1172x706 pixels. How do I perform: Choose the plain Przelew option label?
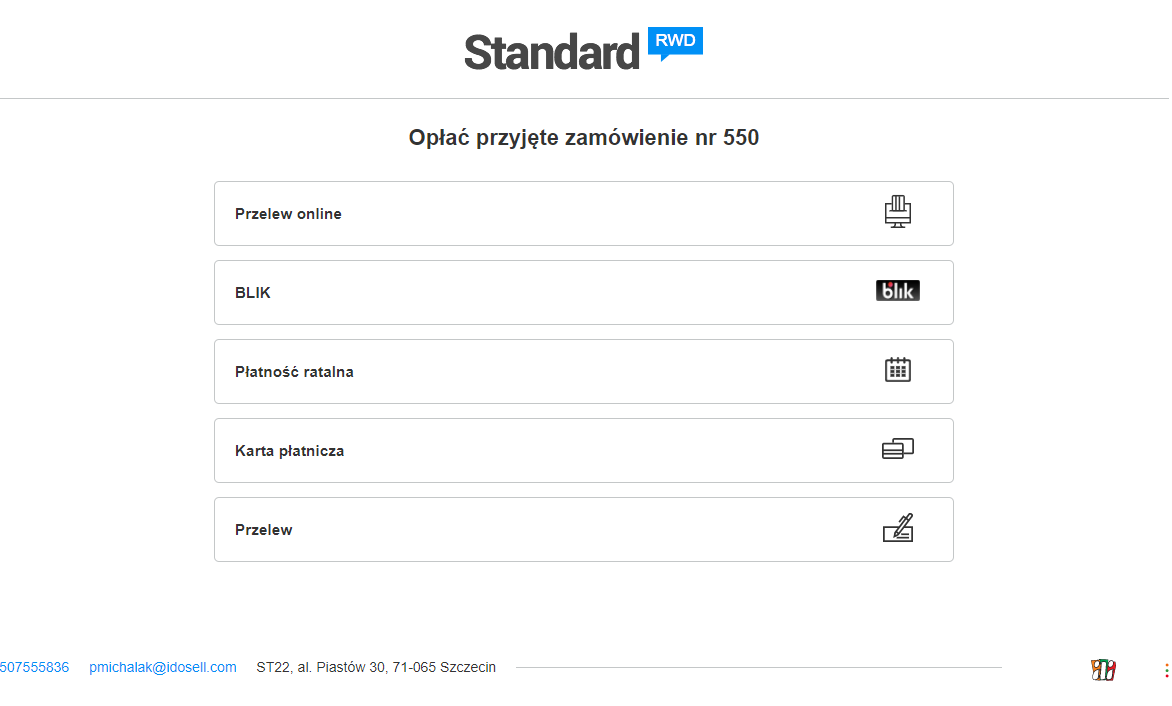[264, 530]
